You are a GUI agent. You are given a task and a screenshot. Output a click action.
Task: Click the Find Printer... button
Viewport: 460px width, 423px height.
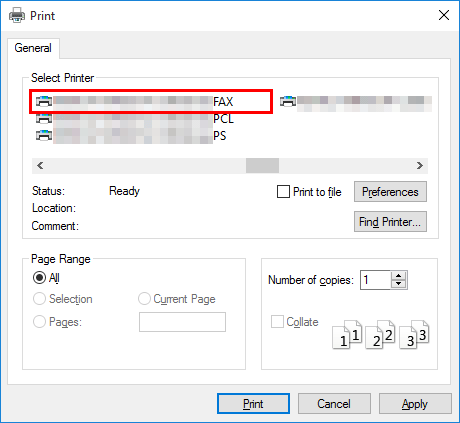(x=390, y=221)
